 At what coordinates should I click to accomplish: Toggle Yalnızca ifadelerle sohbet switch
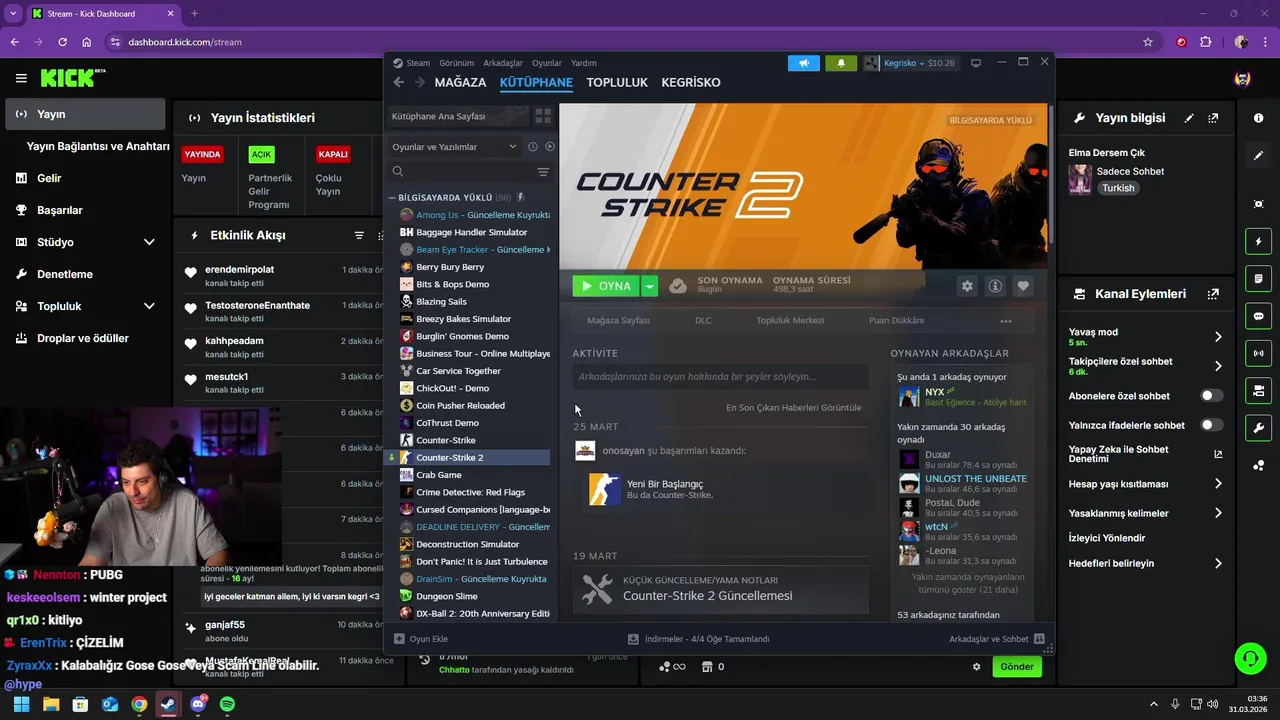pyautogui.click(x=1211, y=425)
